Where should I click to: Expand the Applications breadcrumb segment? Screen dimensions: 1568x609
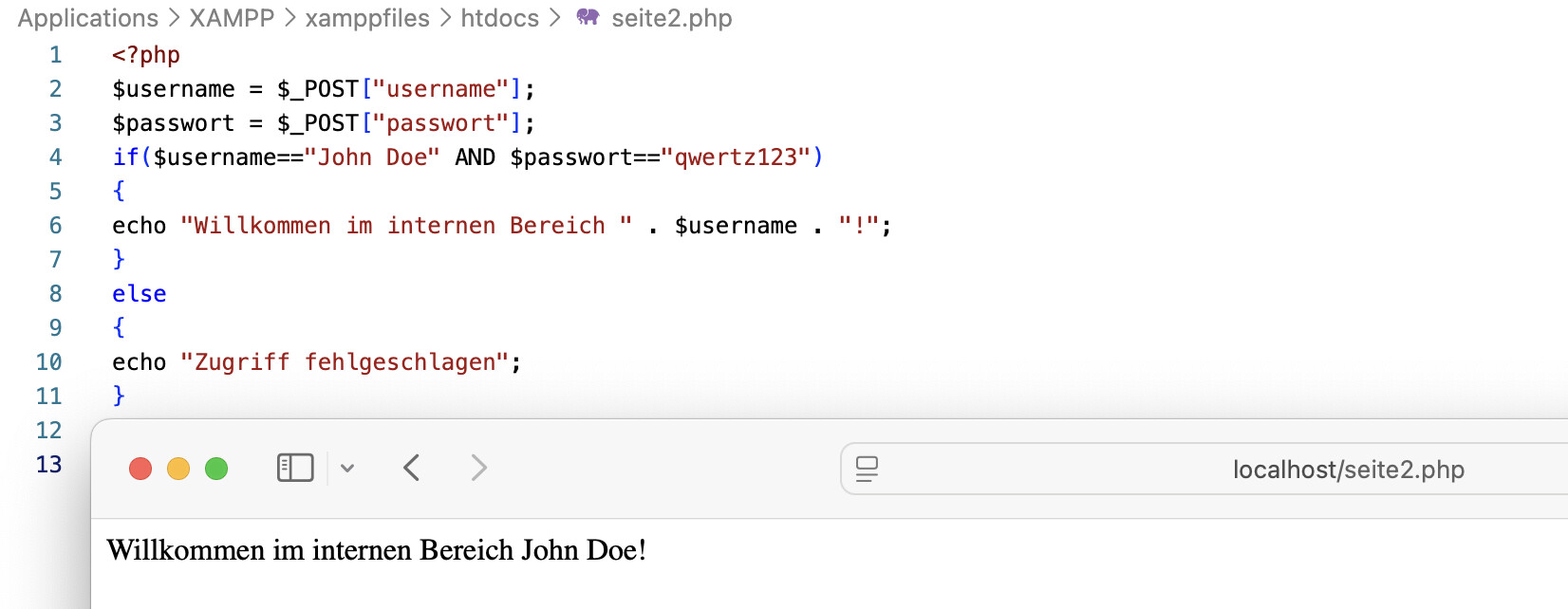[x=87, y=18]
